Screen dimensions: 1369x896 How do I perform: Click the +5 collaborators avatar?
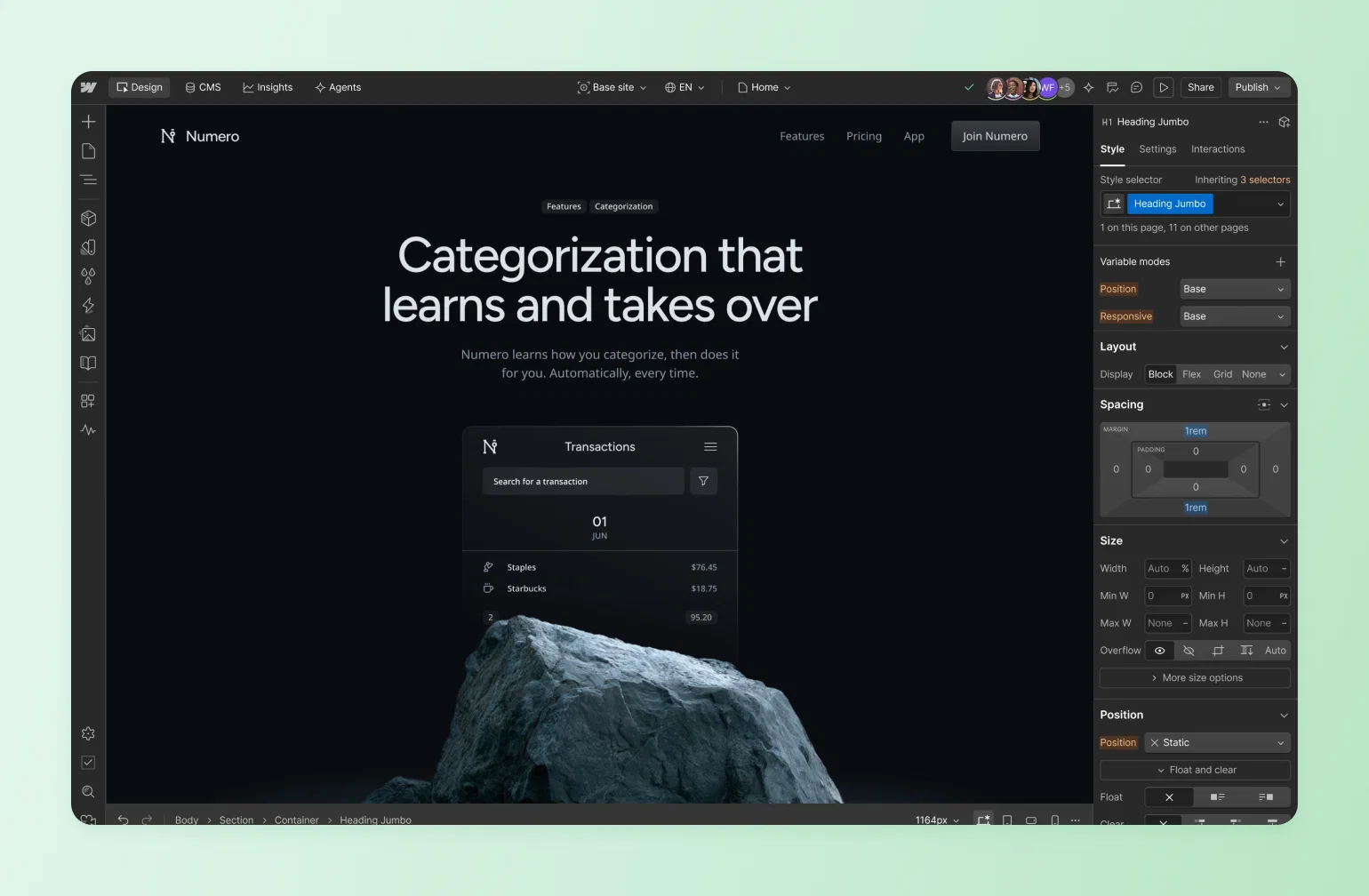1065,87
